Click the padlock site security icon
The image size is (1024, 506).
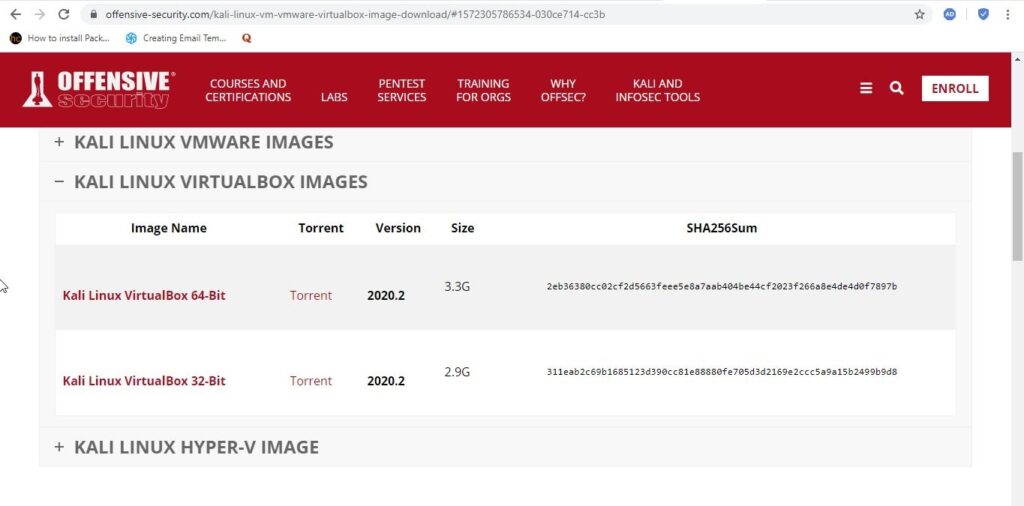tap(94, 14)
